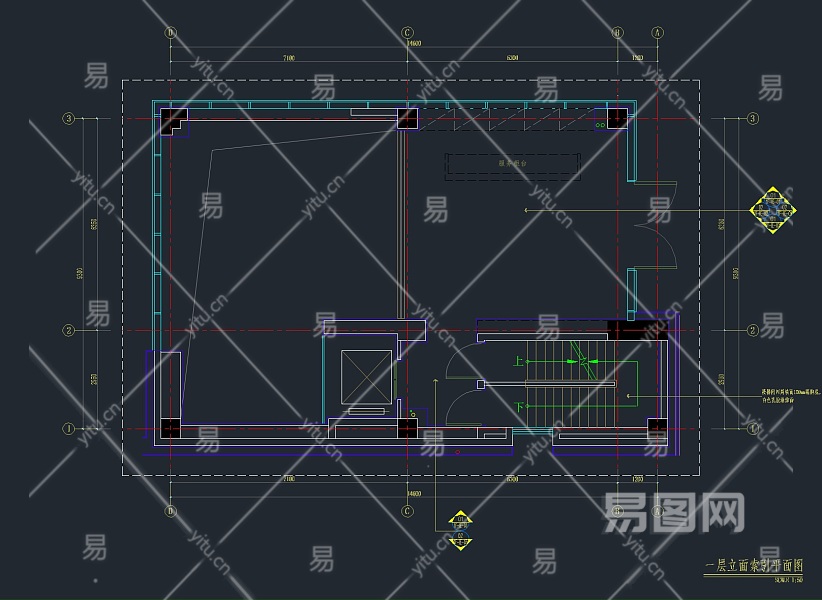Pick the right-side axis bubble 2

point(753,330)
